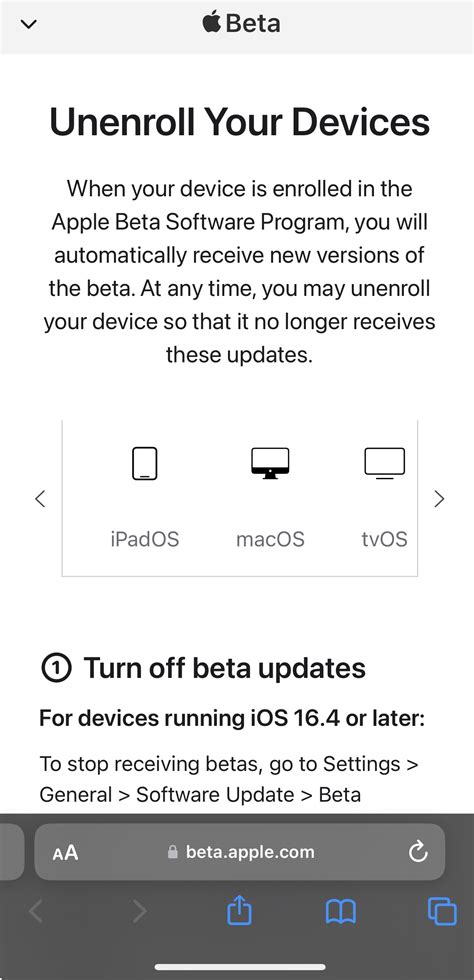Go back with Safari back arrow
474x980 pixels.
(x=36, y=912)
